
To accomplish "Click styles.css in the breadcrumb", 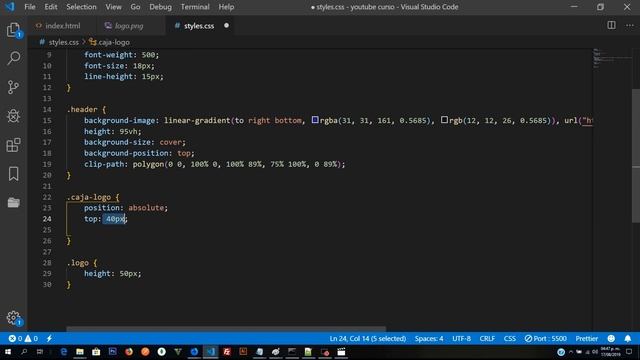I will click(x=63, y=42).
